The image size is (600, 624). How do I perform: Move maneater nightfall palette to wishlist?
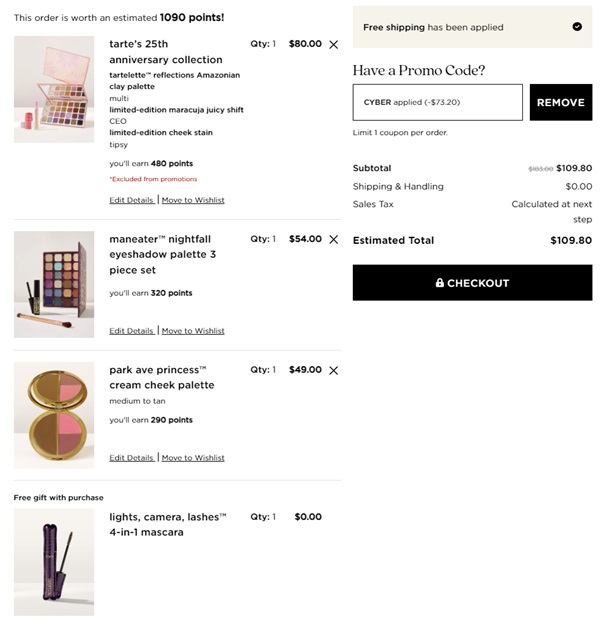point(193,331)
